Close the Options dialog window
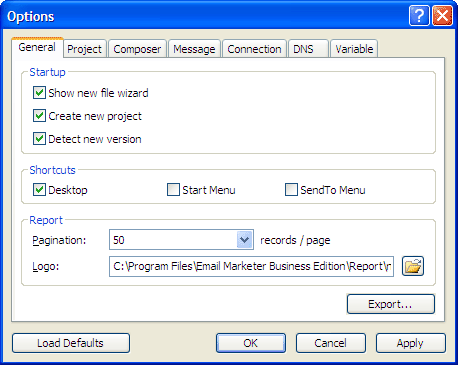 click(x=442, y=16)
